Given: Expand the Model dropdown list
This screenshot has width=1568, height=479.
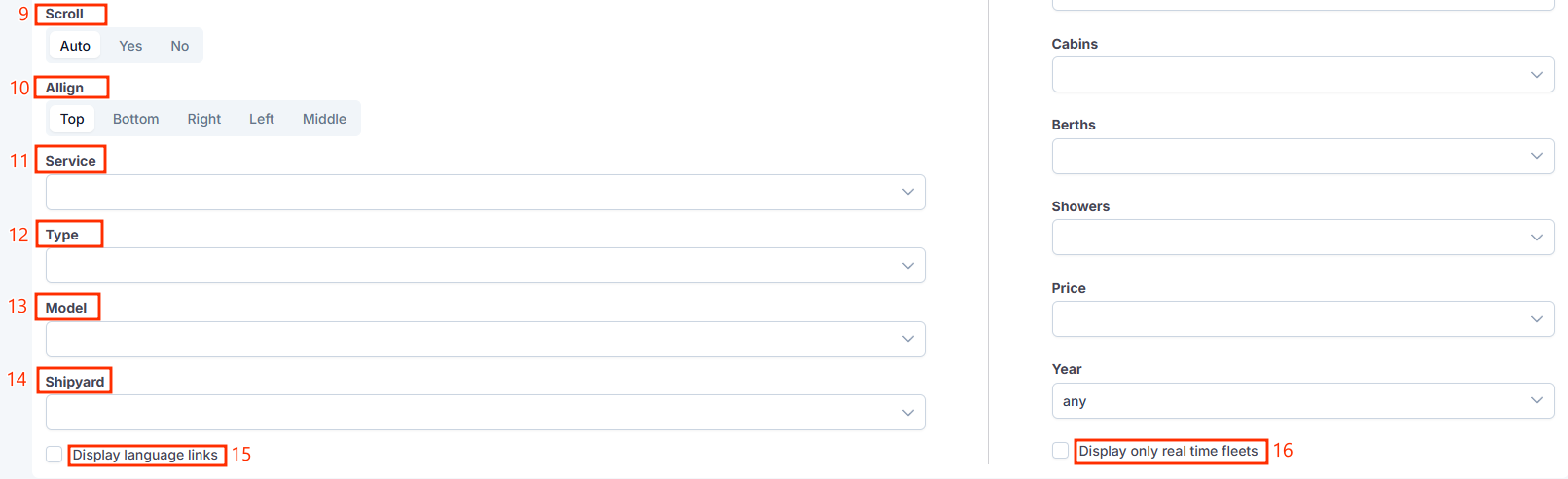Looking at the screenshot, I should 485,339.
